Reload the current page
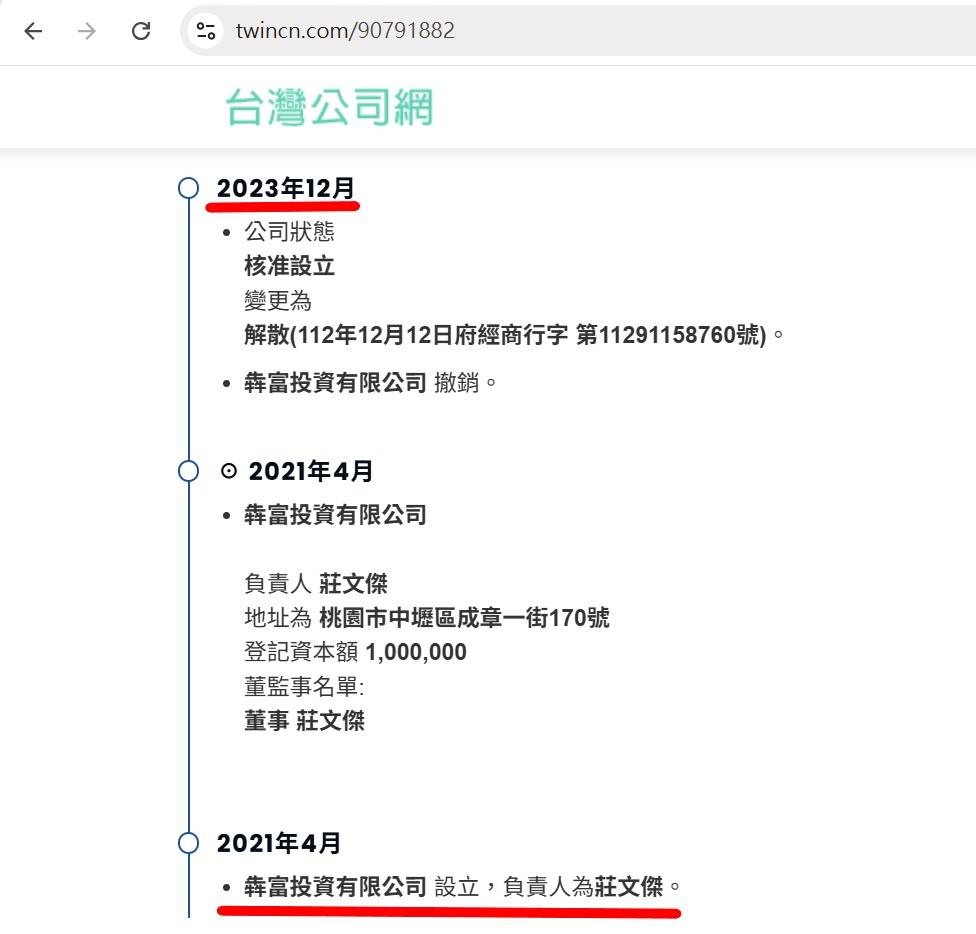 141,31
